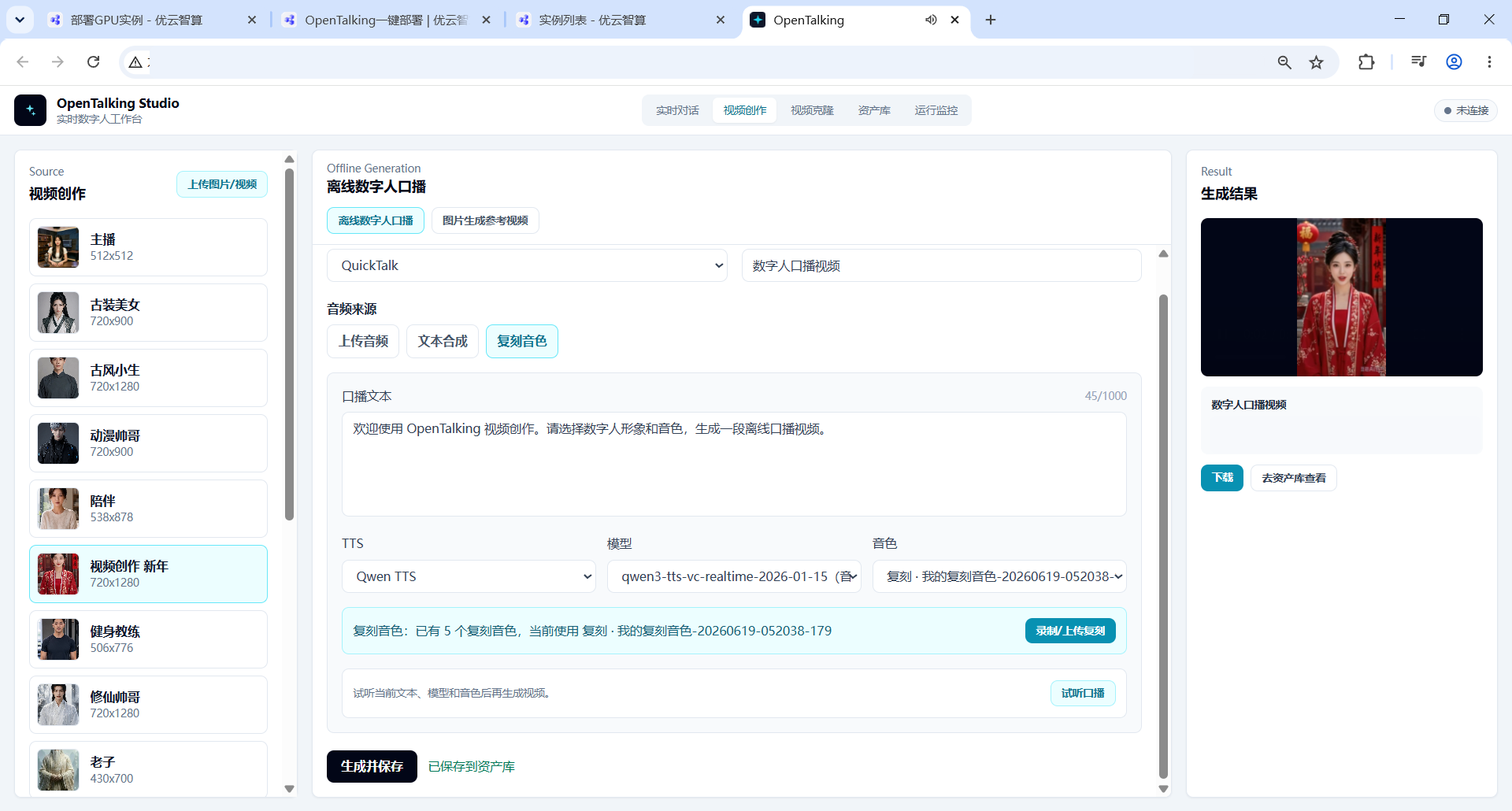
Task: Open the Chrome three-dot menu
Action: pos(1489,61)
